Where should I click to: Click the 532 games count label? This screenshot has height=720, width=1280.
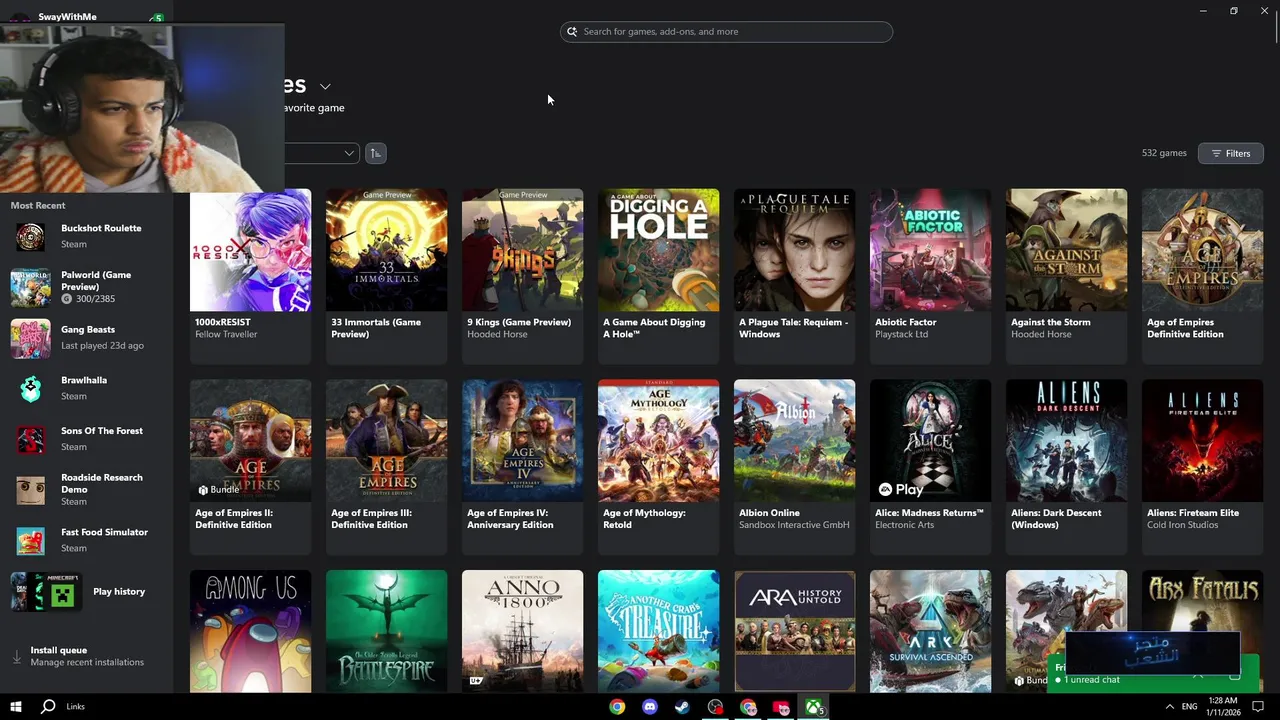[x=1164, y=153]
